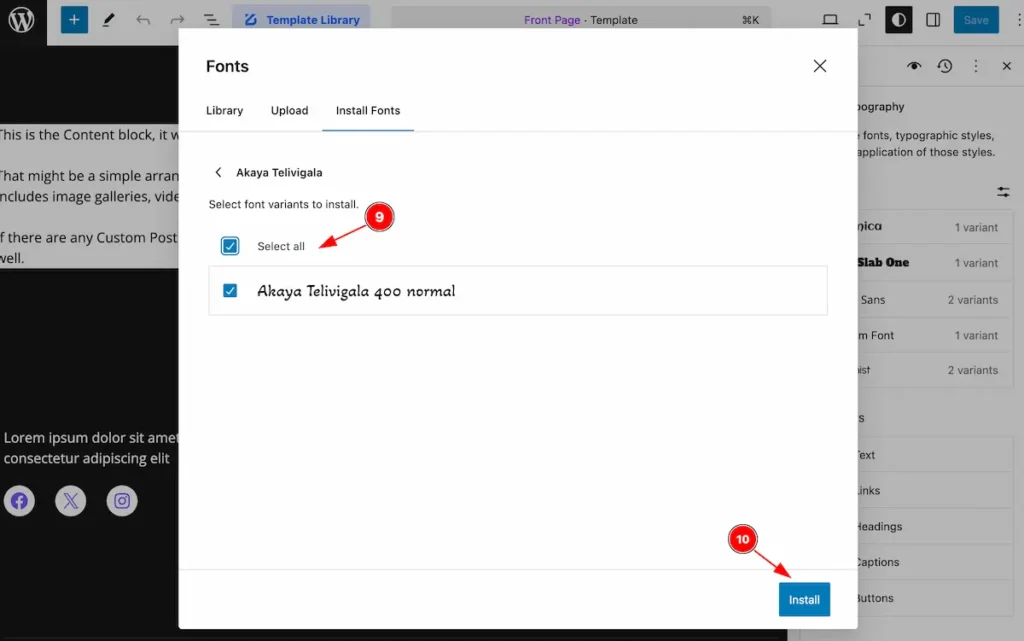
Task: Save the template changes
Action: pos(976,20)
